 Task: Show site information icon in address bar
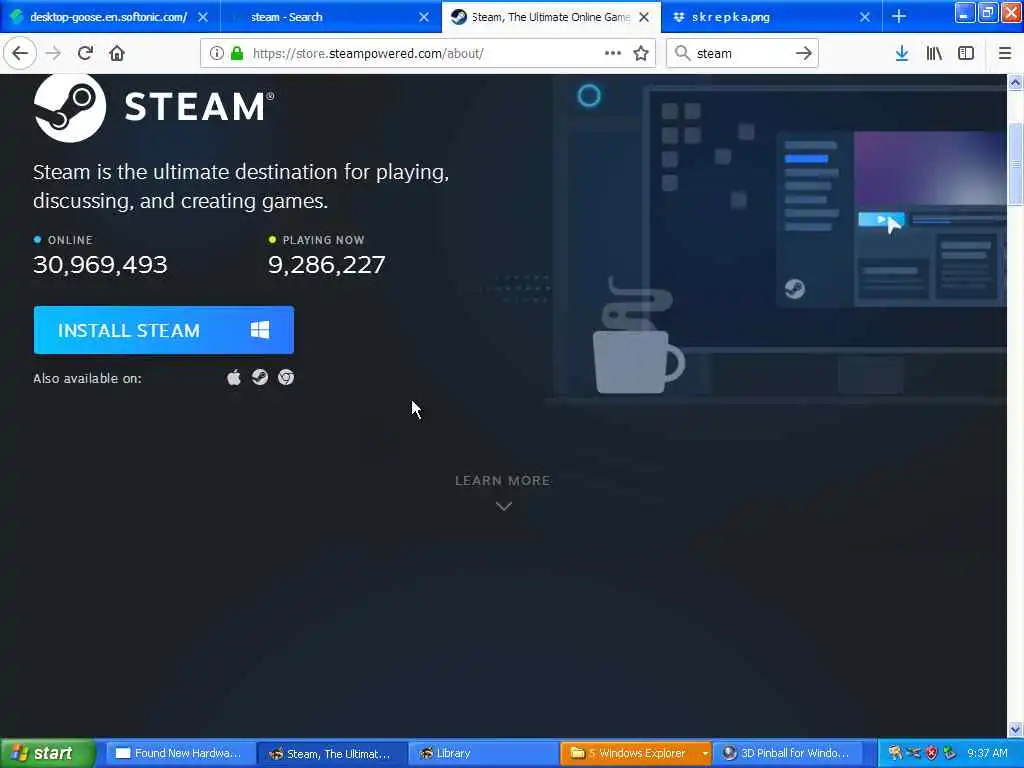point(216,53)
